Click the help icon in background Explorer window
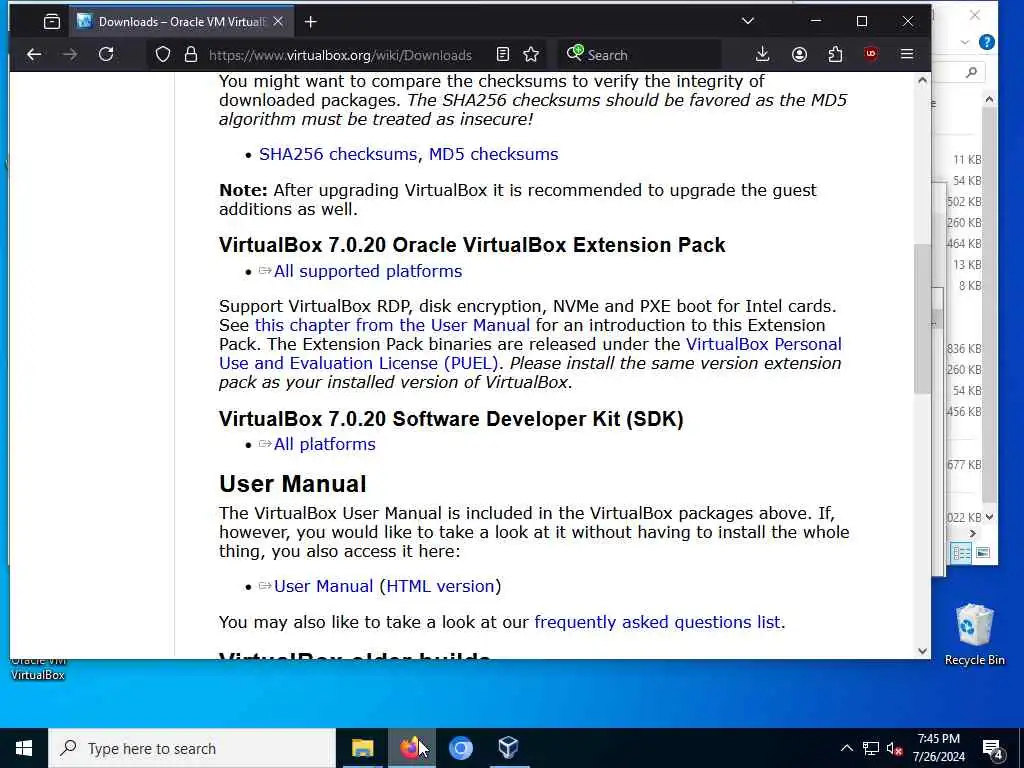Screen dimensions: 1024x768 click(x=987, y=42)
